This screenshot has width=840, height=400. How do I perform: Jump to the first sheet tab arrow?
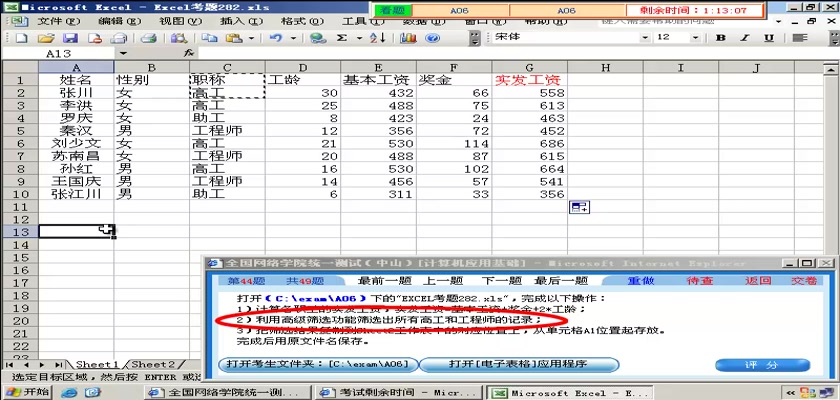(10, 365)
